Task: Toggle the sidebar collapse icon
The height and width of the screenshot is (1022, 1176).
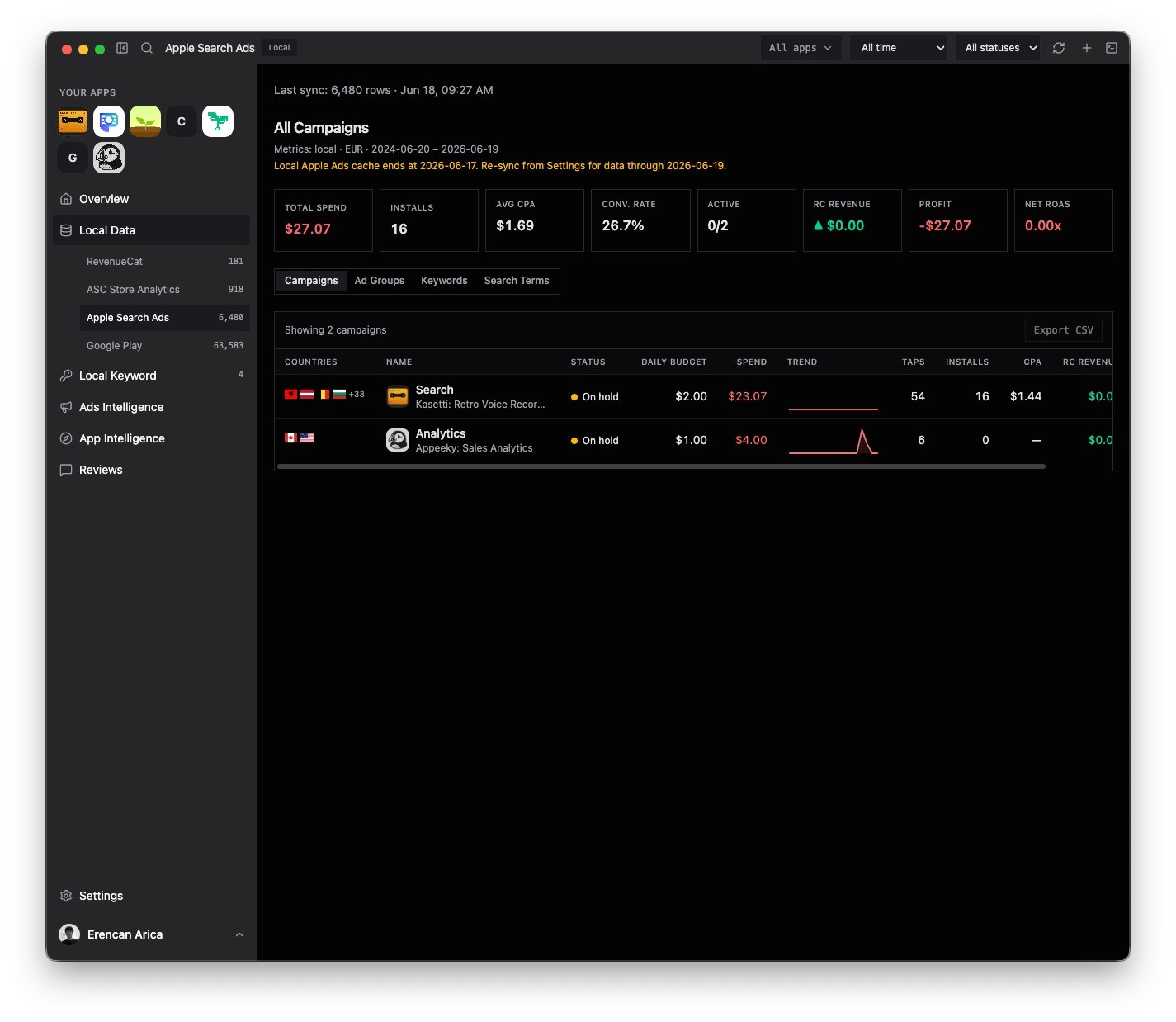Action: (122, 48)
